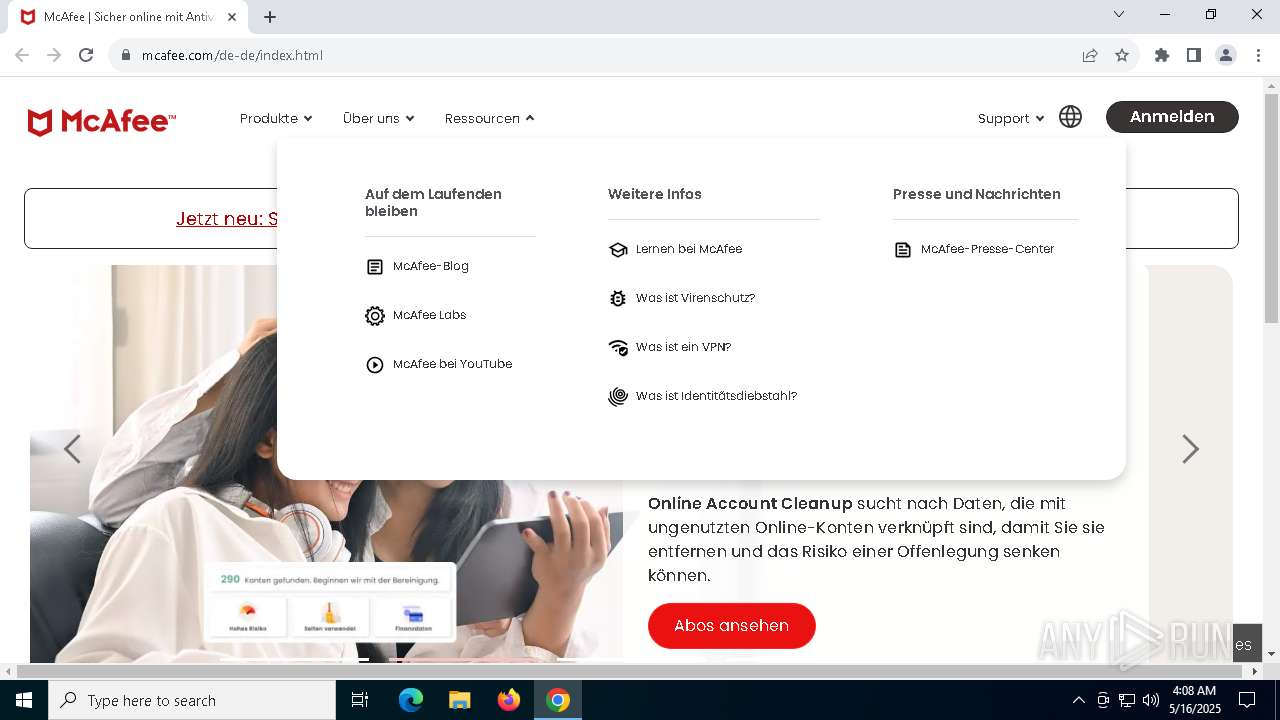Open Was ist Virenschutz?

696,298
